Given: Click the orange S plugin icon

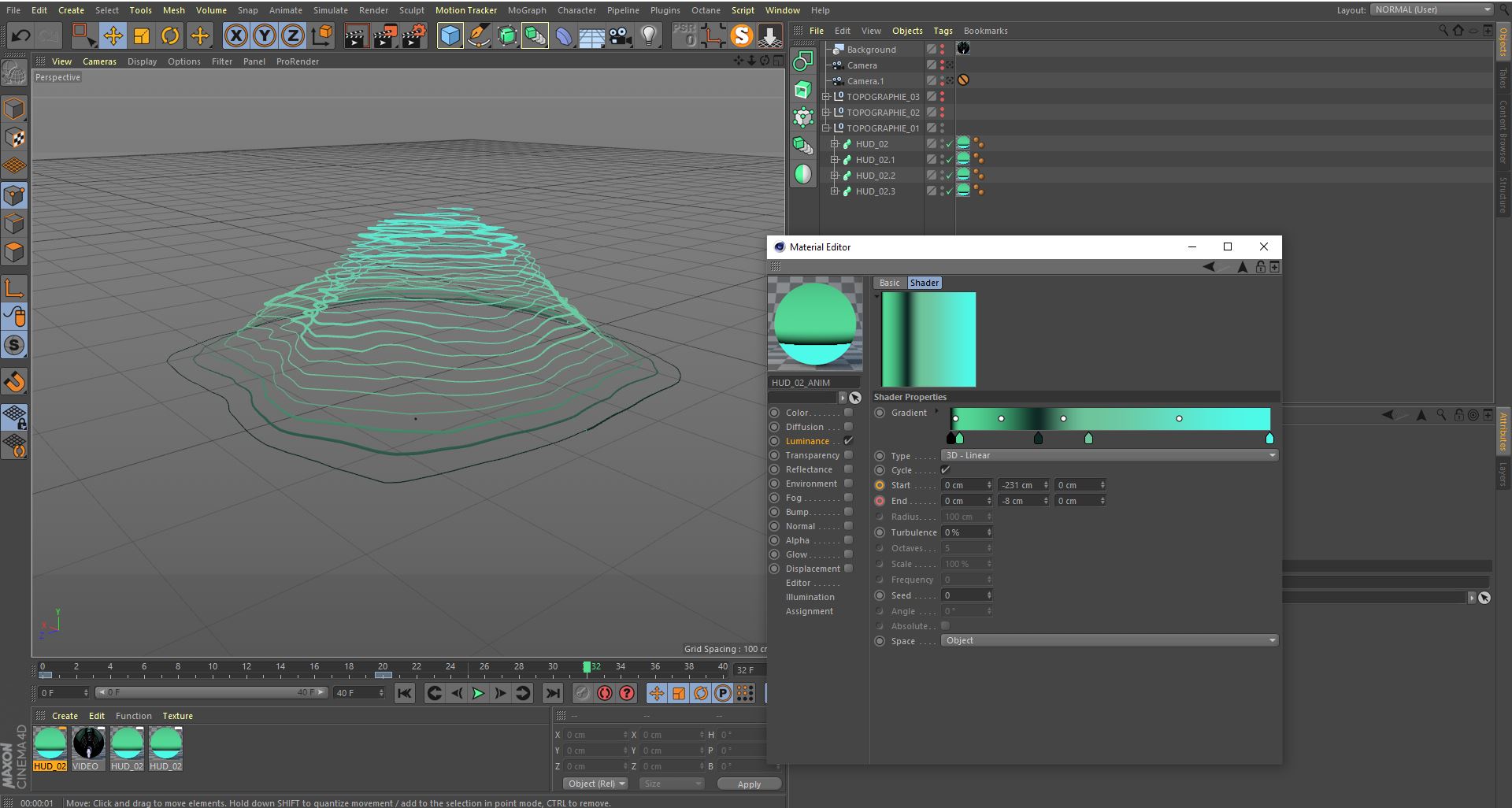Looking at the screenshot, I should 741,35.
